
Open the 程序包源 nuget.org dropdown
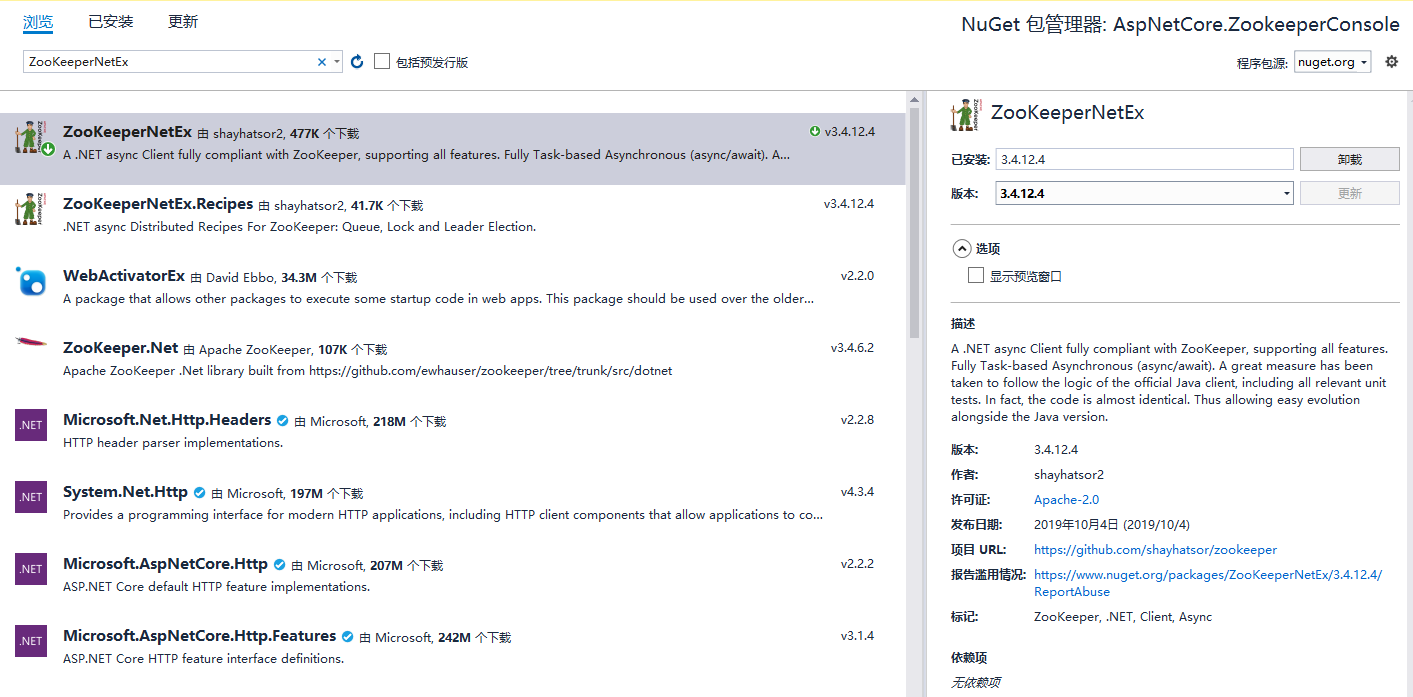1332,62
